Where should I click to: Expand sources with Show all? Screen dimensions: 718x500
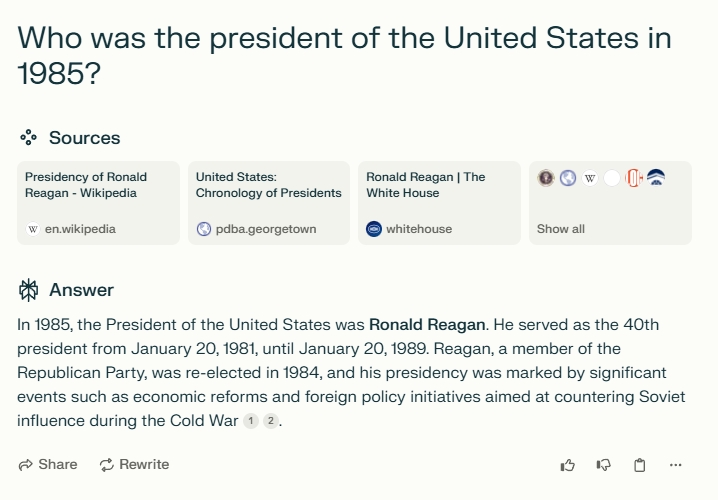561,229
